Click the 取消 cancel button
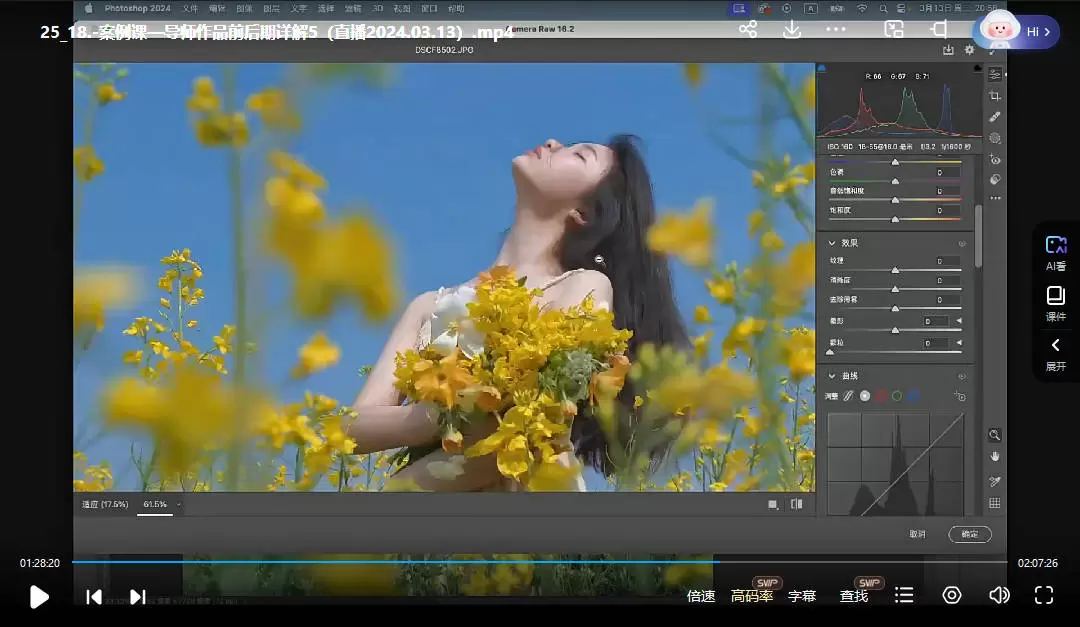Image resolution: width=1080 pixels, height=627 pixels. coord(917,534)
